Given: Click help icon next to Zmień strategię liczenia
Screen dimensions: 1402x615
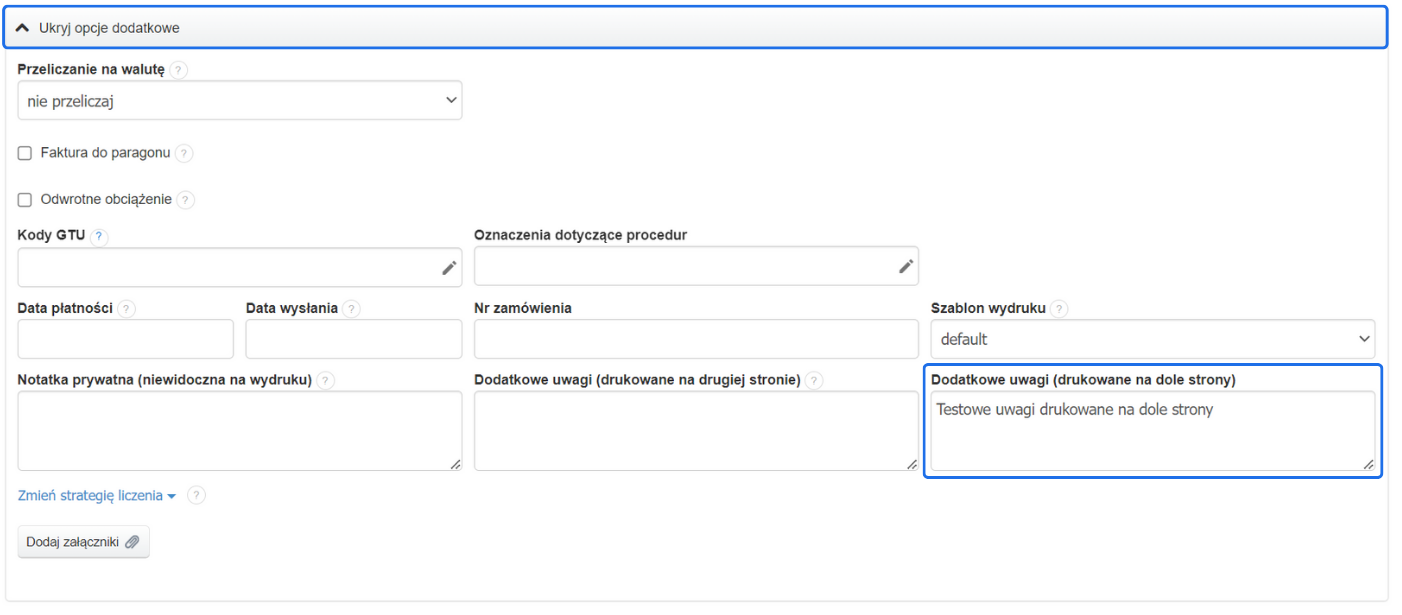Looking at the screenshot, I should [197, 495].
